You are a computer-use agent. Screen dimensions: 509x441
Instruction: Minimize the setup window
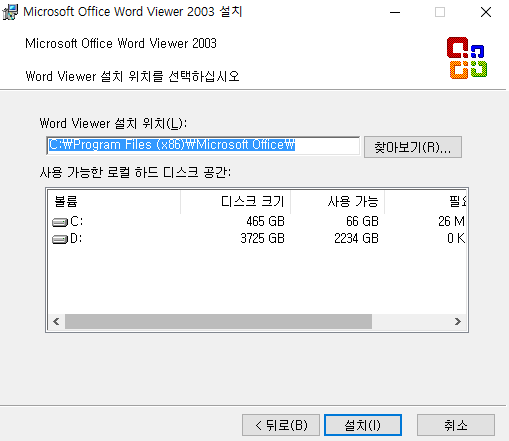pyautogui.click(x=395, y=12)
